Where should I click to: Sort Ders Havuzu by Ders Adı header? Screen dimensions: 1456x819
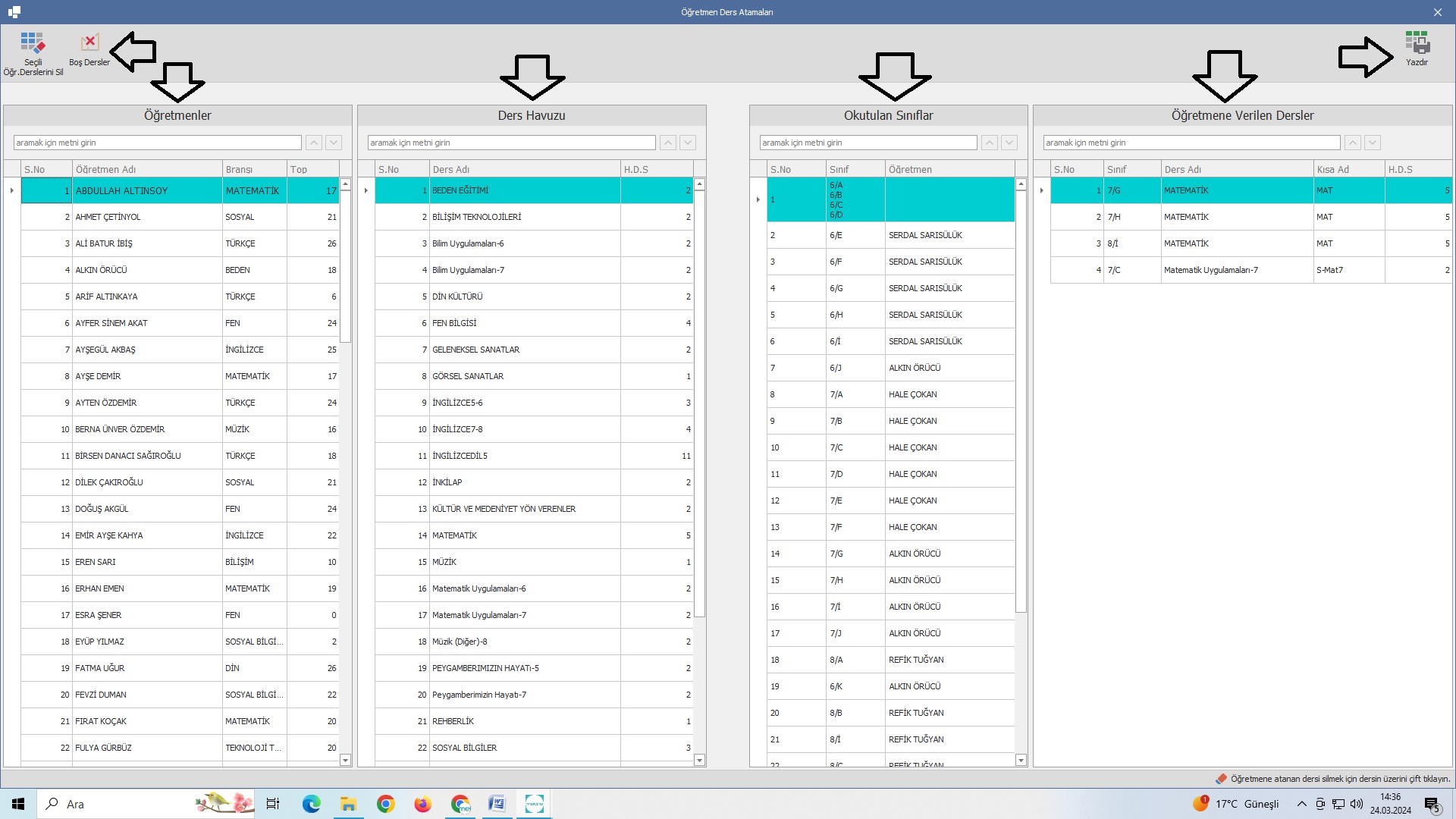tap(523, 169)
